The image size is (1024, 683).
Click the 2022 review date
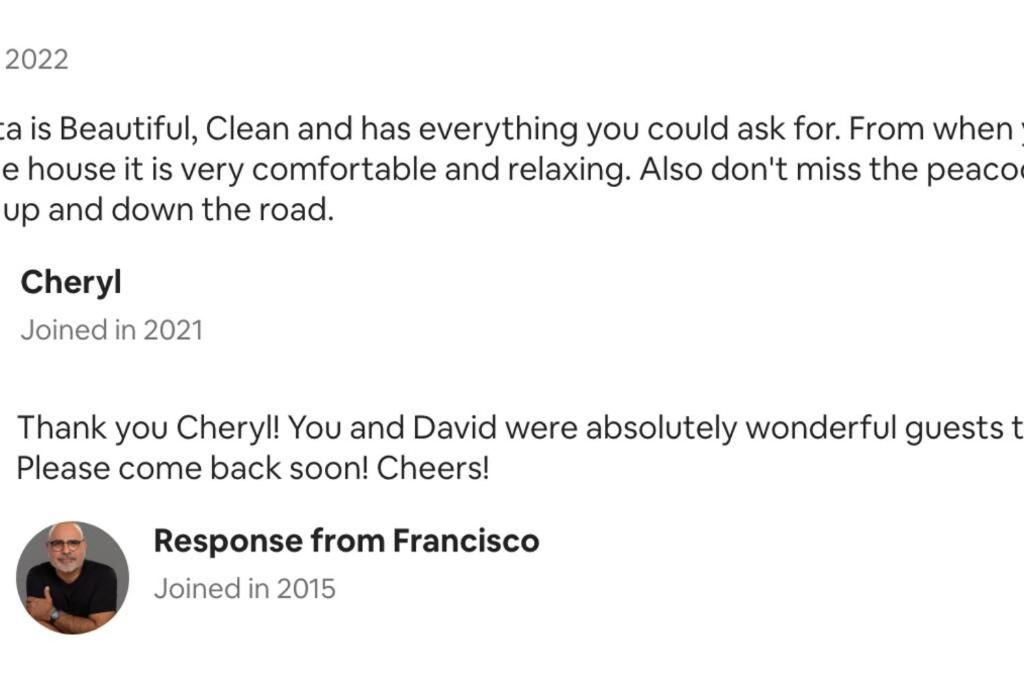(x=37, y=59)
